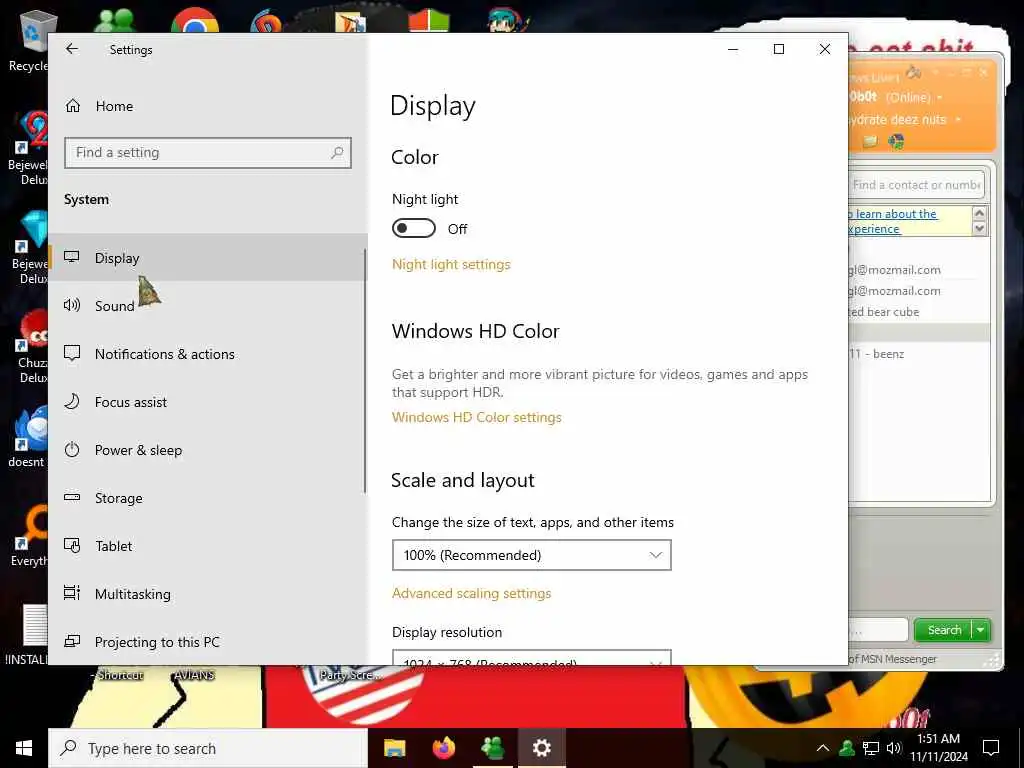
Task: Select the 'ted bear cube' contact in Messenger
Action: (x=883, y=312)
